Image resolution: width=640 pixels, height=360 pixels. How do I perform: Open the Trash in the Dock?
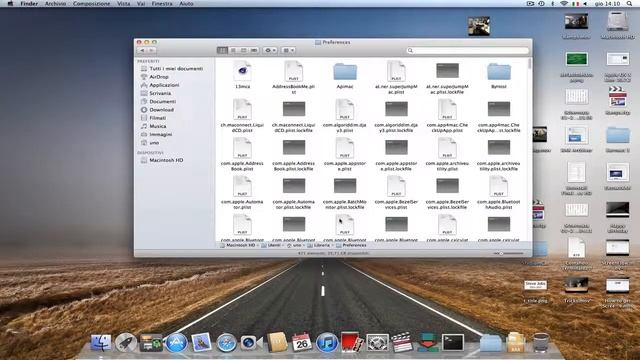[541, 342]
